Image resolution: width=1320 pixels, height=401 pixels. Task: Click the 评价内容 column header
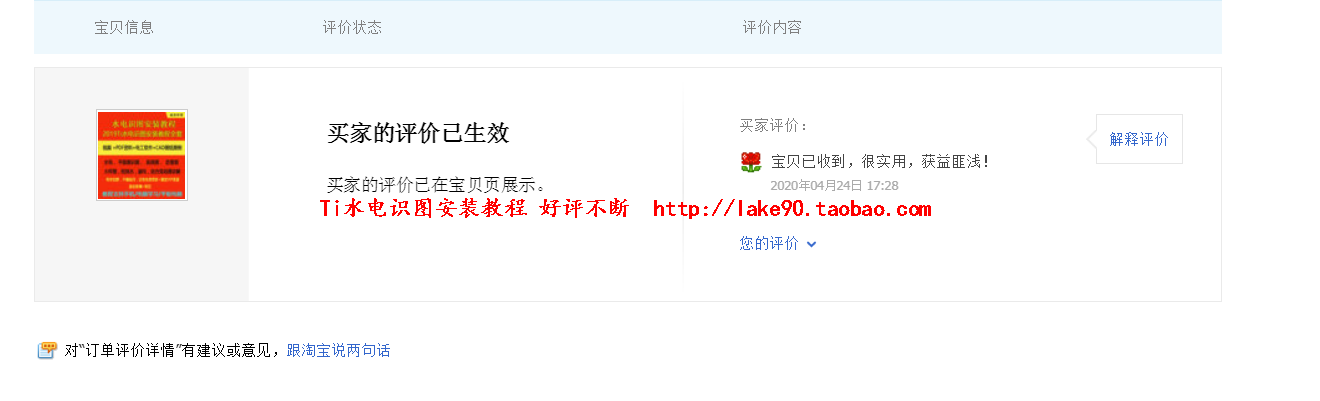(x=772, y=27)
